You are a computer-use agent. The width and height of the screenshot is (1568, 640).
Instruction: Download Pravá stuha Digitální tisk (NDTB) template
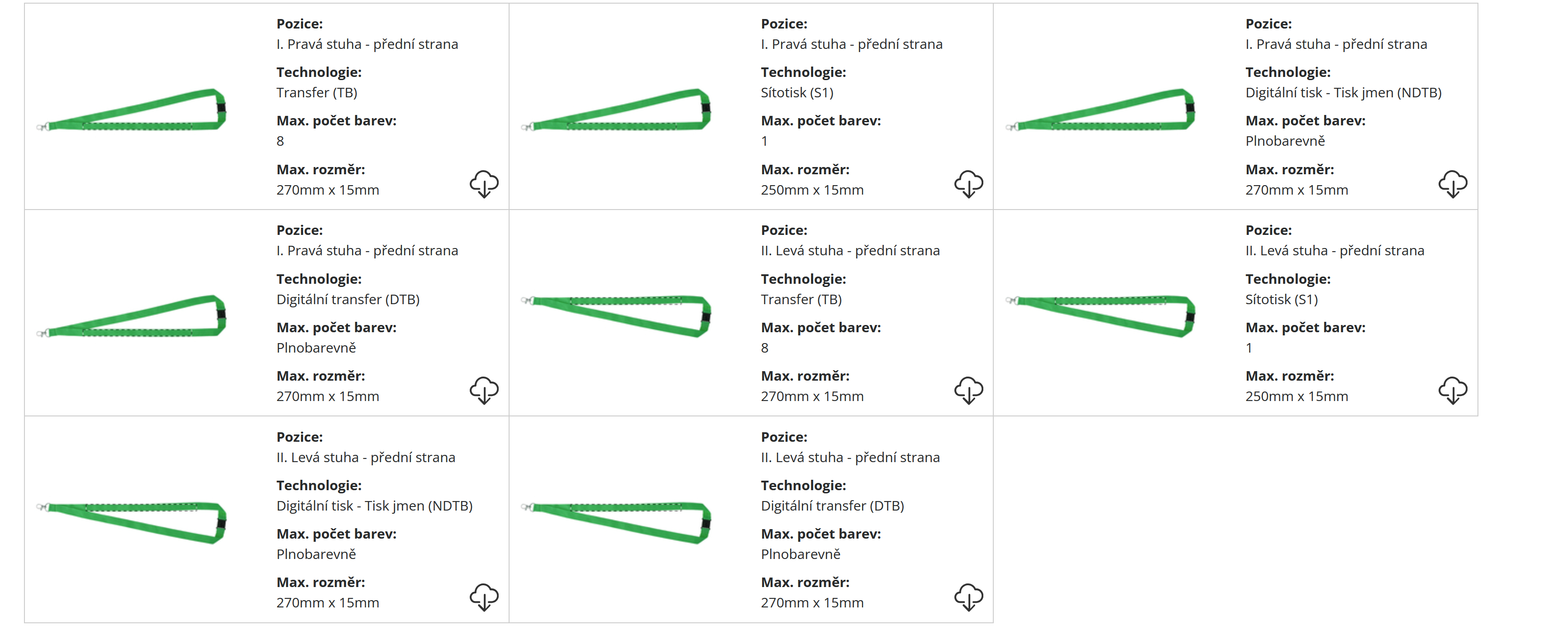pyautogui.click(x=1453, y=184)
